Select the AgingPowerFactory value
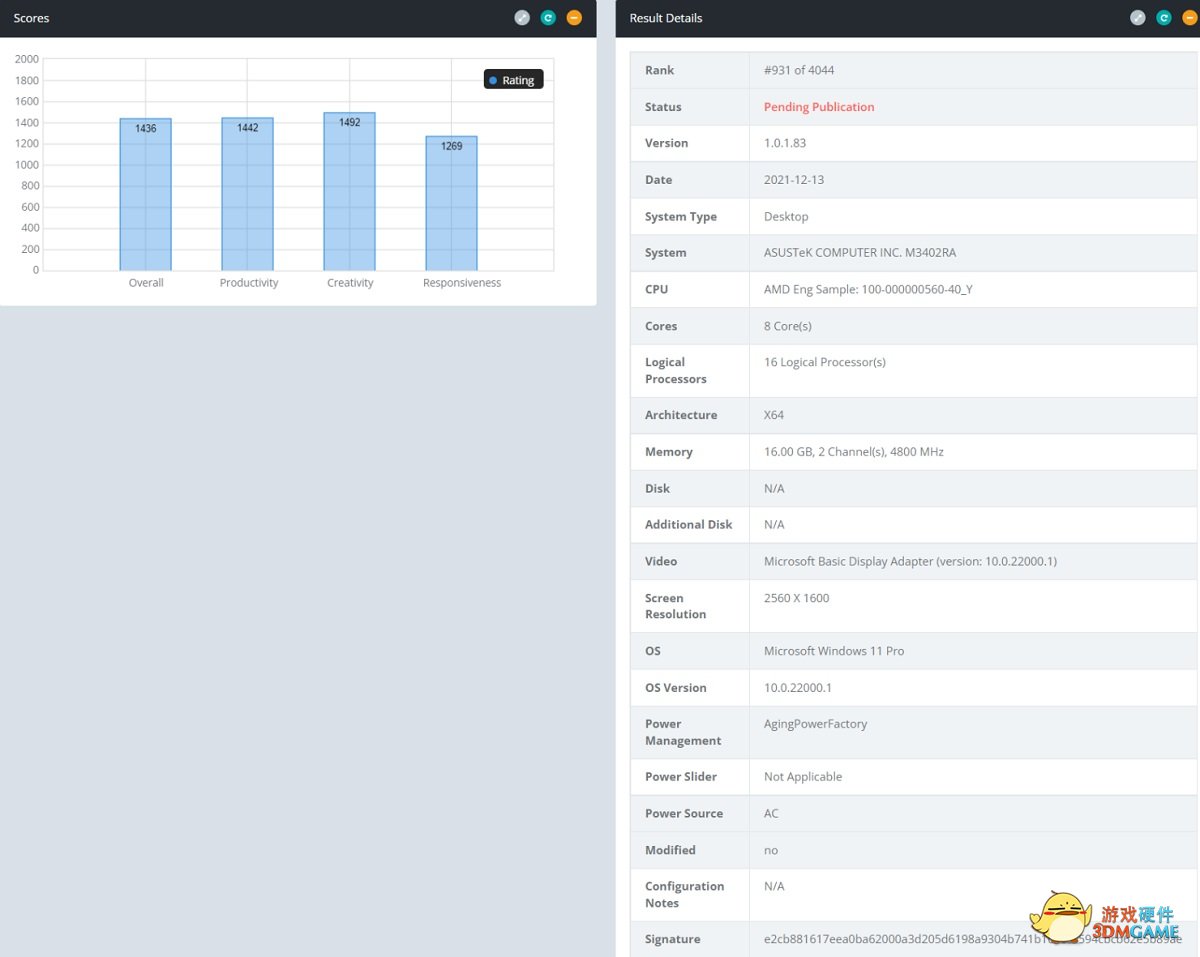This screenshot has height=957, width=1200. click(x=816, y=724)
